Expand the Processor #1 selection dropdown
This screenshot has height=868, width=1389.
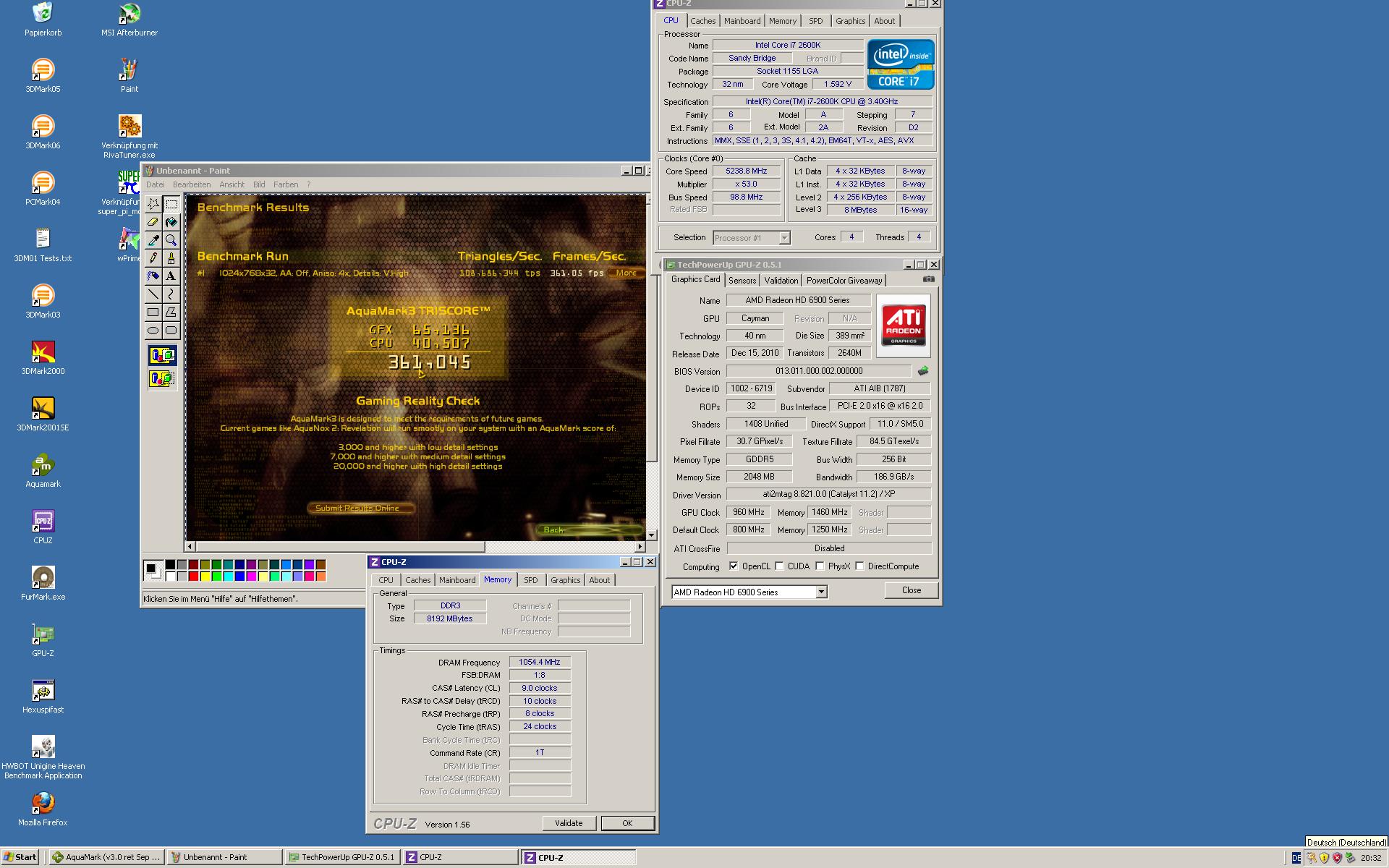tap(784, 238)
